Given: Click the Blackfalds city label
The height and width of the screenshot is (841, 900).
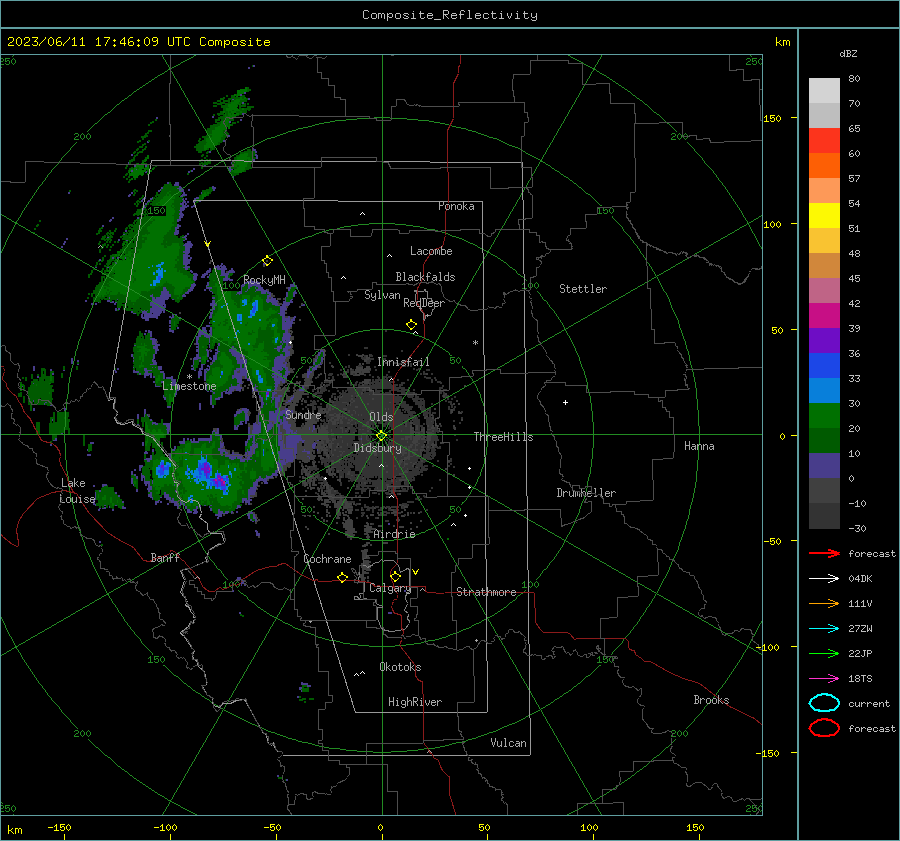Looking at the screenshot, I should tap(425, 277).
